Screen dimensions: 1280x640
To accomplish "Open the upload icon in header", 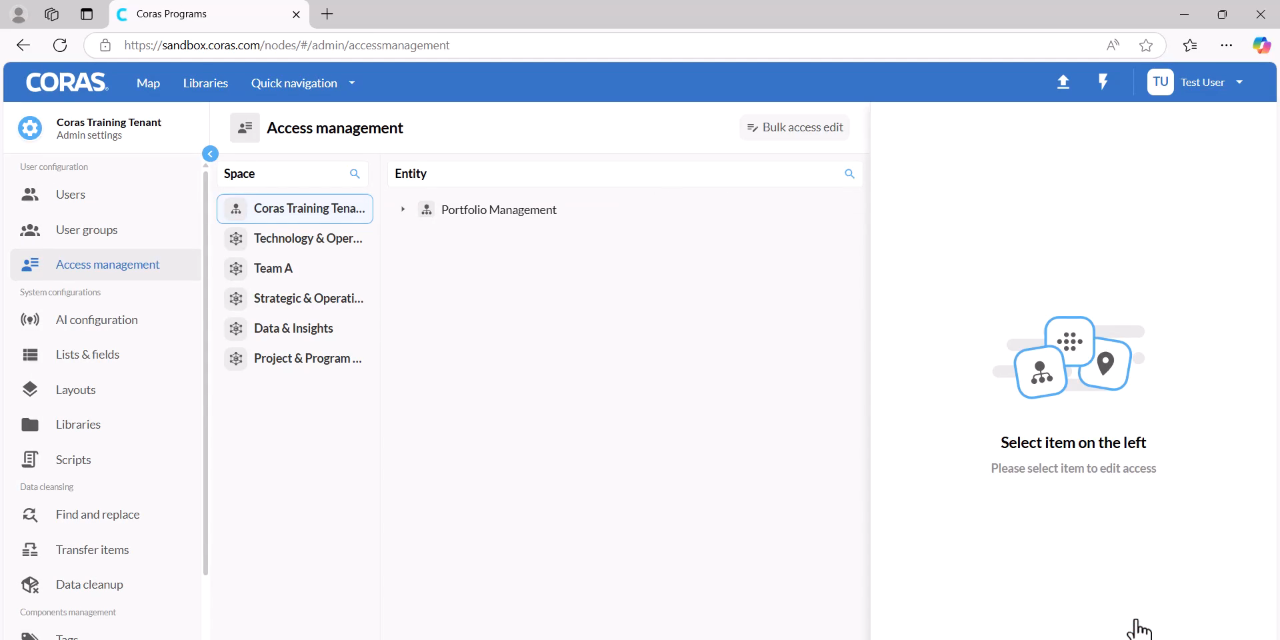I will (1063, 82).
